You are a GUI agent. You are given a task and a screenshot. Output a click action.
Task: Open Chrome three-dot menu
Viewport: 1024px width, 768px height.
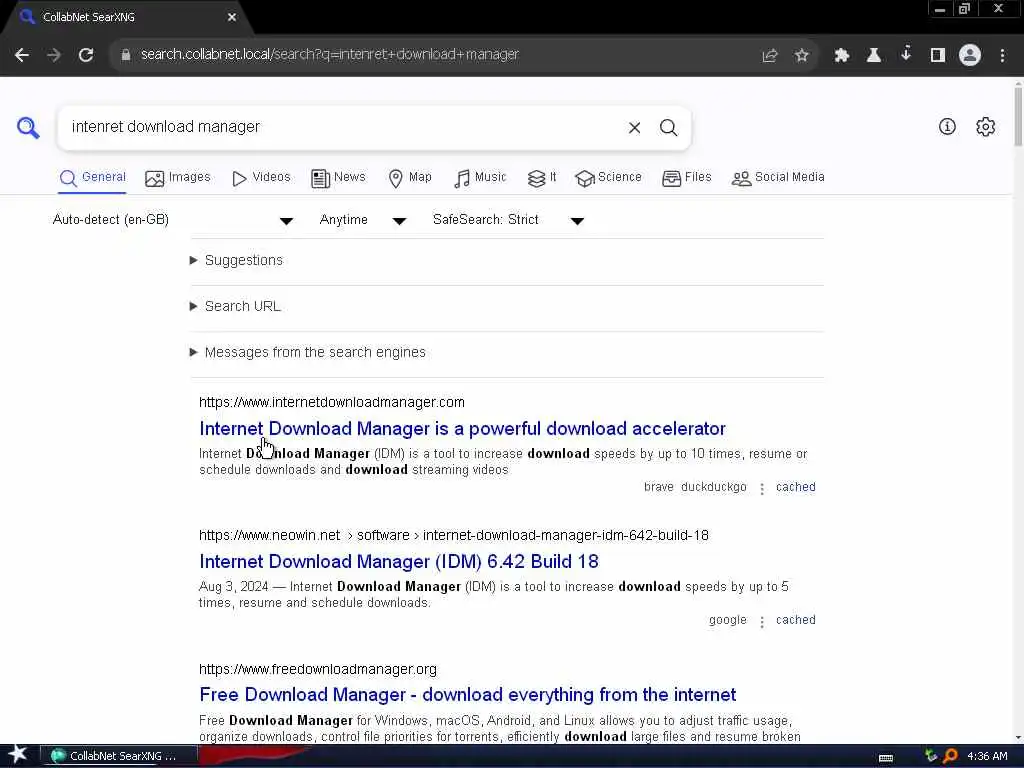[1002, 56]
